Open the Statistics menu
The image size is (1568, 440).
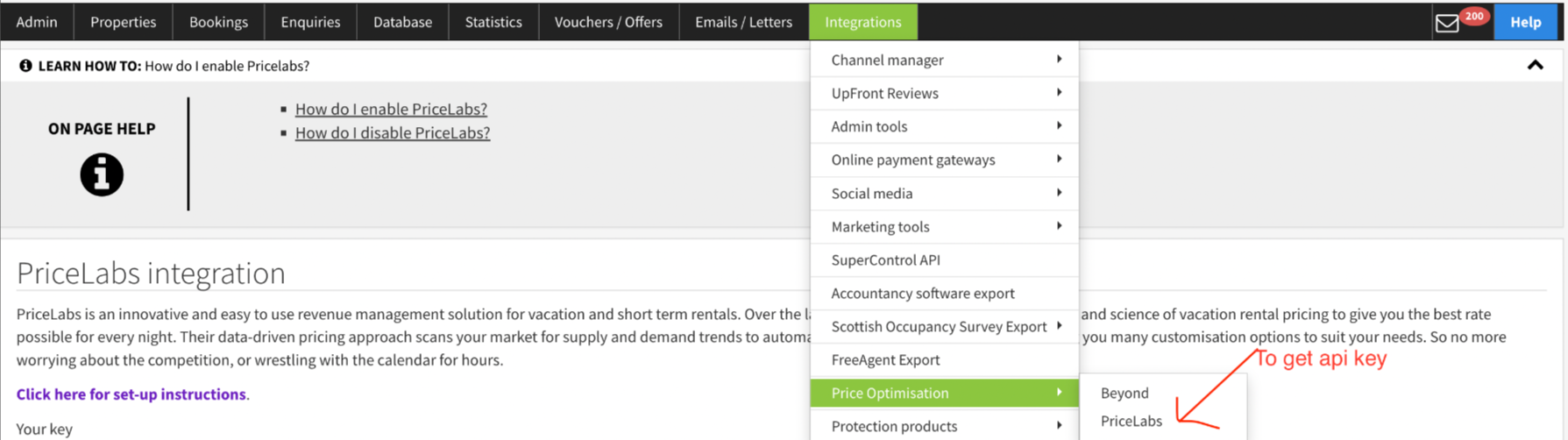click(493, 22)
